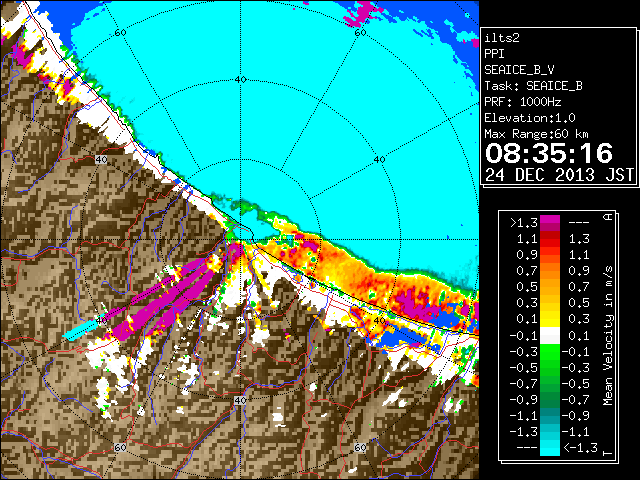Screen dimensions: 640x480
Task: Click the '<-1.3' legend label
Action: (580, 448)
